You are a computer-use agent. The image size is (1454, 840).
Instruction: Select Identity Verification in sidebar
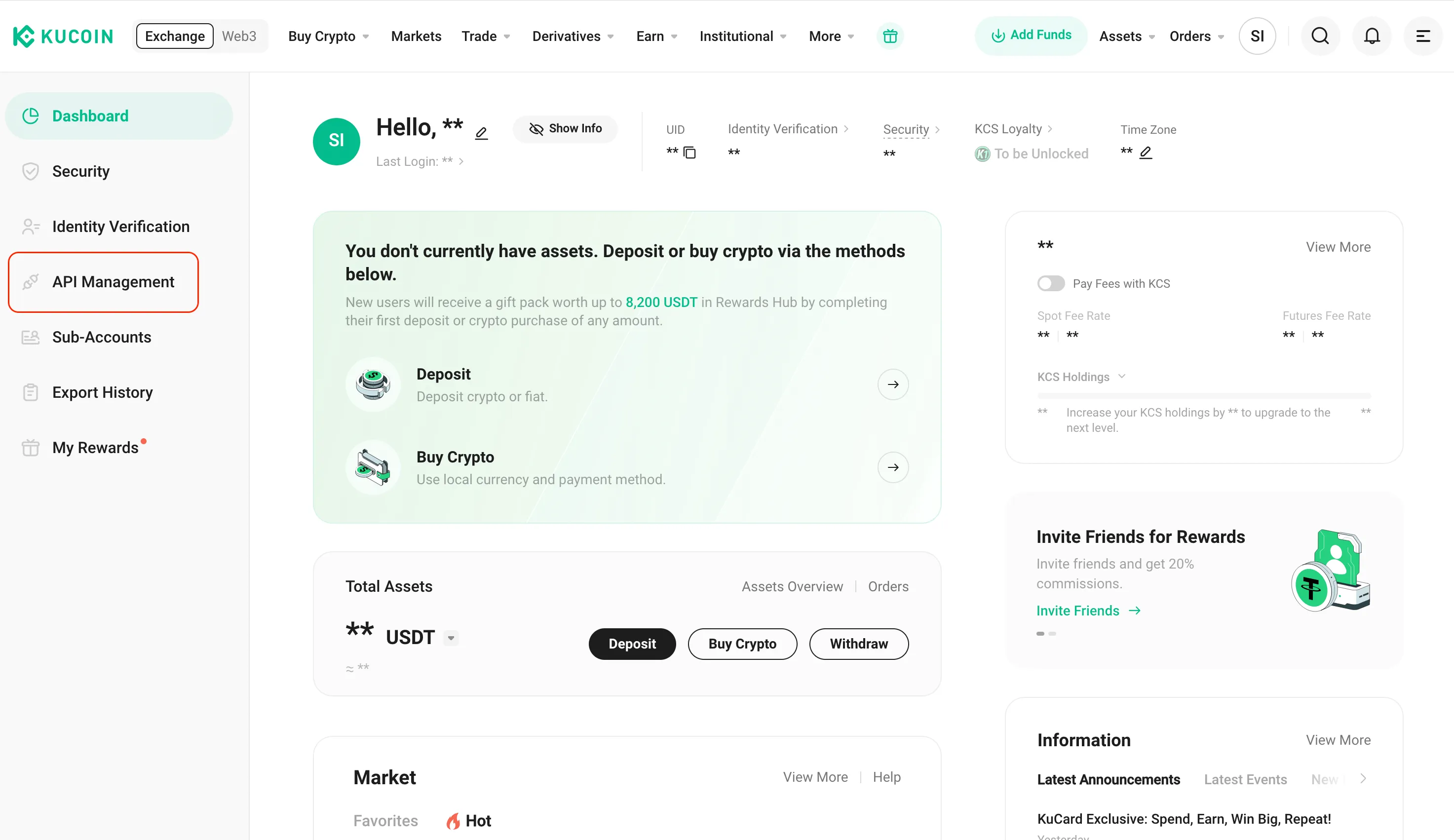(x=118, y=227)
